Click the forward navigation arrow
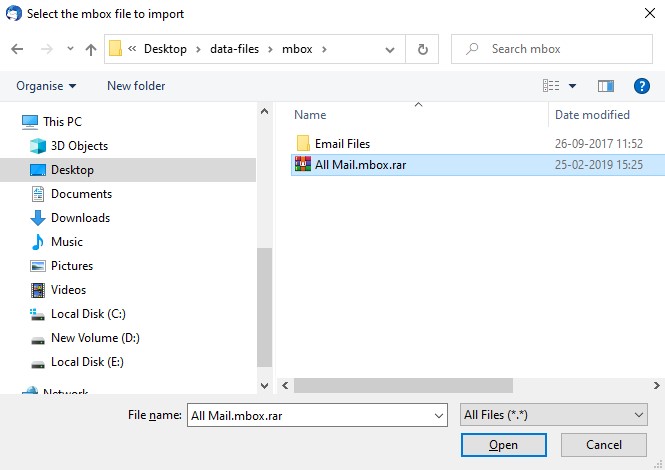Screen dimensions: 665x470 coord(47,49)
